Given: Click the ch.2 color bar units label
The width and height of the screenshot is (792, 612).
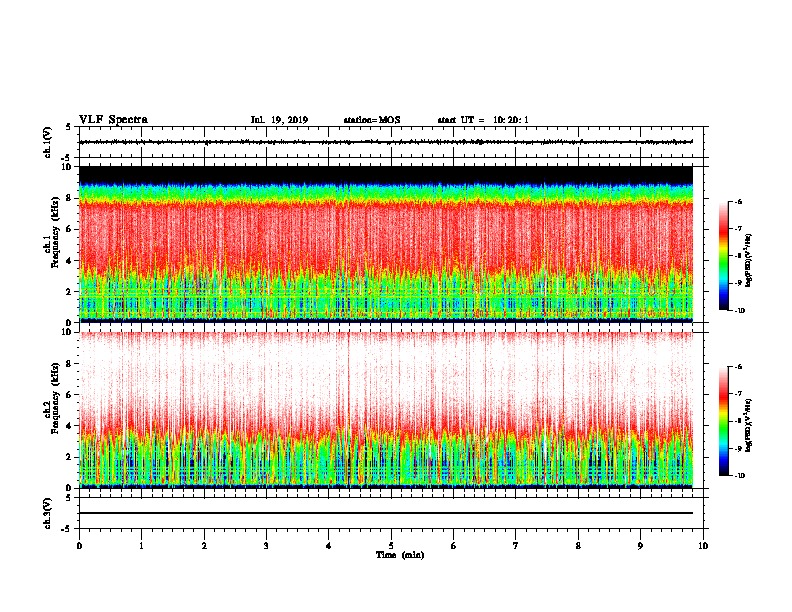Looking at the screenshot, I should (749, 426).
